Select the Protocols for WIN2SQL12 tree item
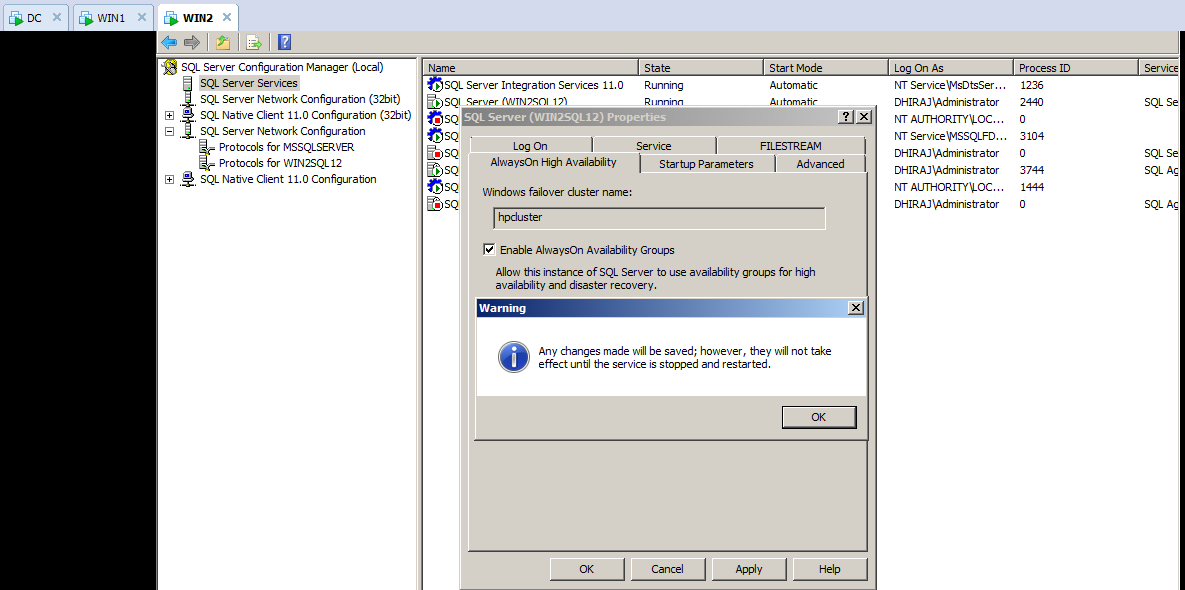This screenshot has width=1185, height=590. pos(244,163)
